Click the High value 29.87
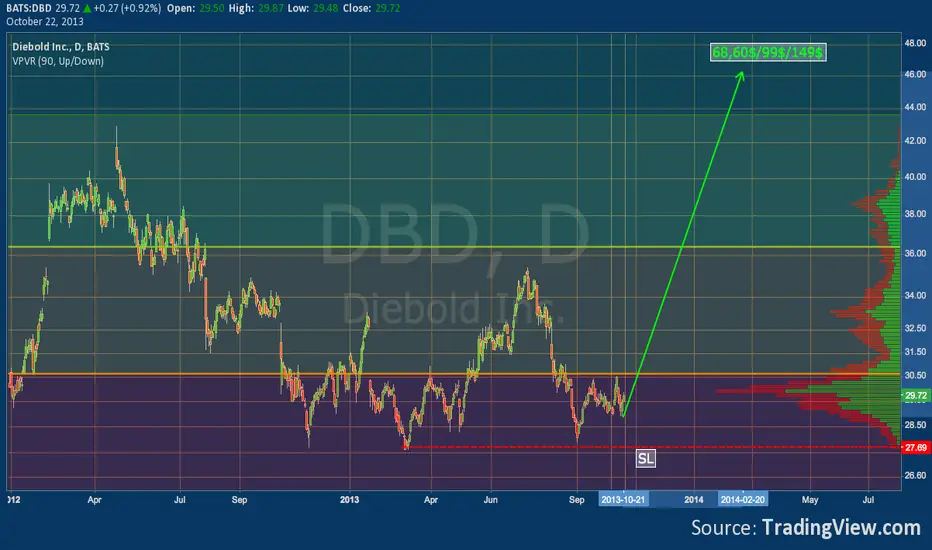The height and width of the screenshot is (550, 932). 270,8
